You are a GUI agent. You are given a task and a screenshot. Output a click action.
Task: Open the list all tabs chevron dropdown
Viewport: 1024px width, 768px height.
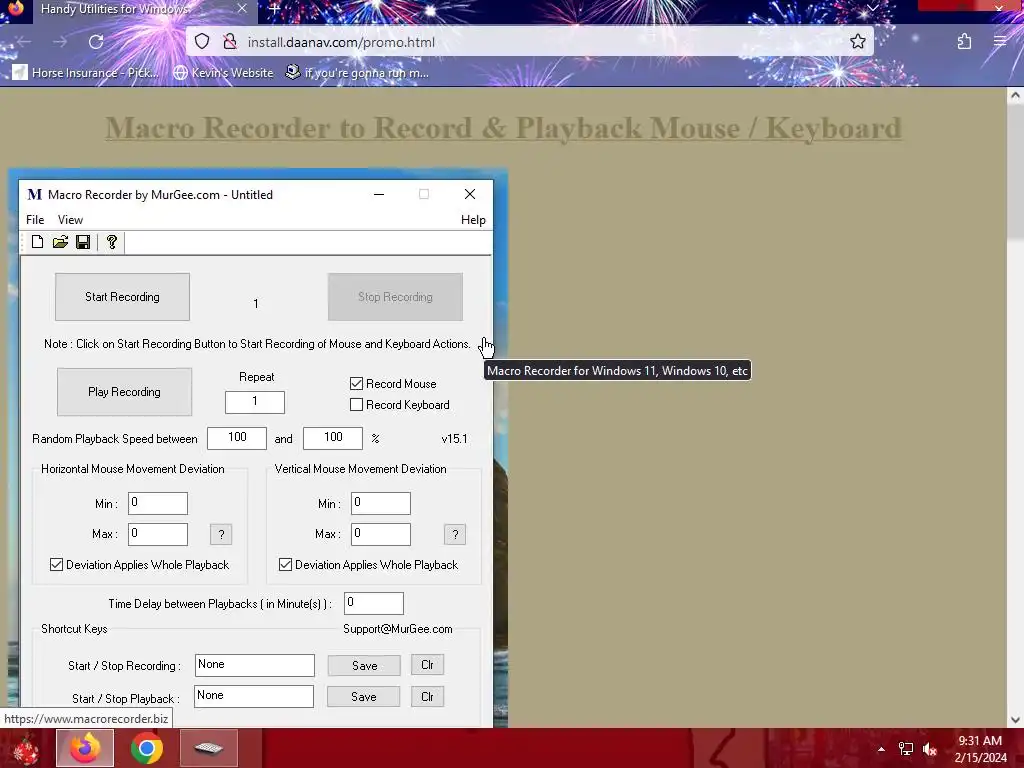point(872,8)
